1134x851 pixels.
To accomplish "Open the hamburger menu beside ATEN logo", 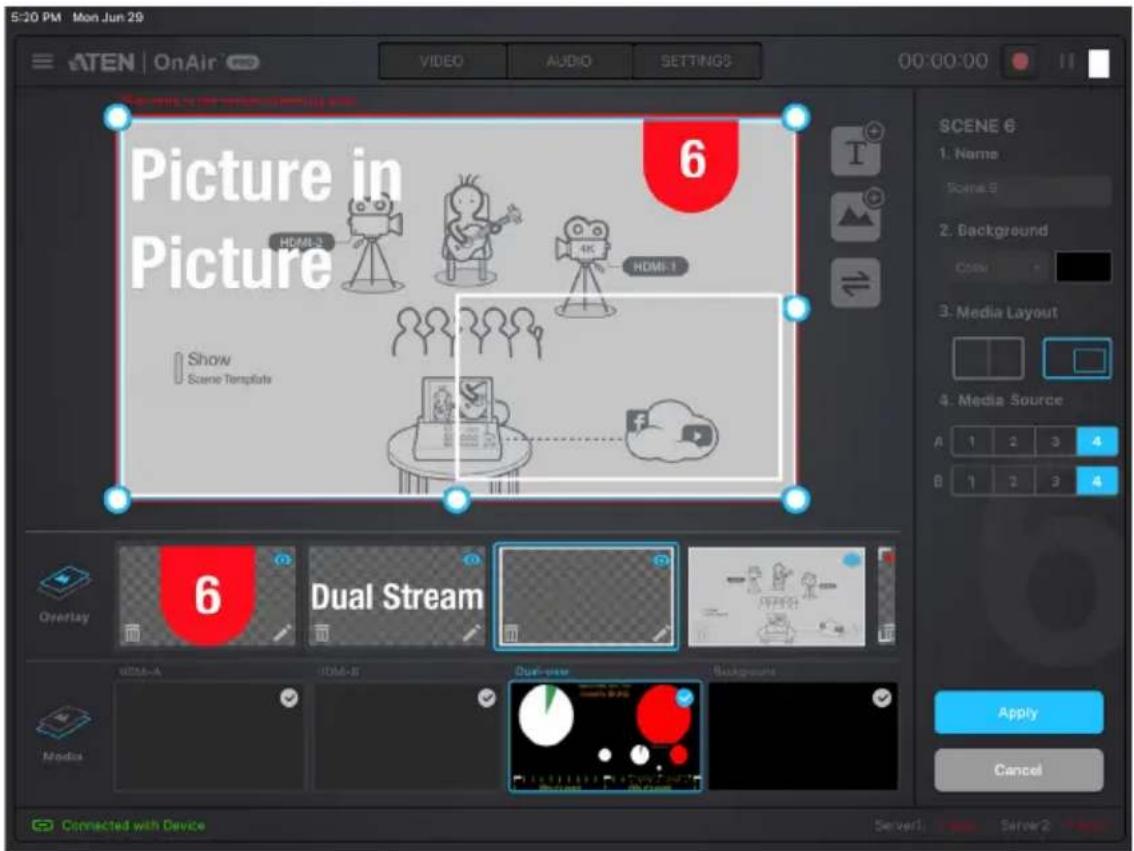I will coord(42,61).
